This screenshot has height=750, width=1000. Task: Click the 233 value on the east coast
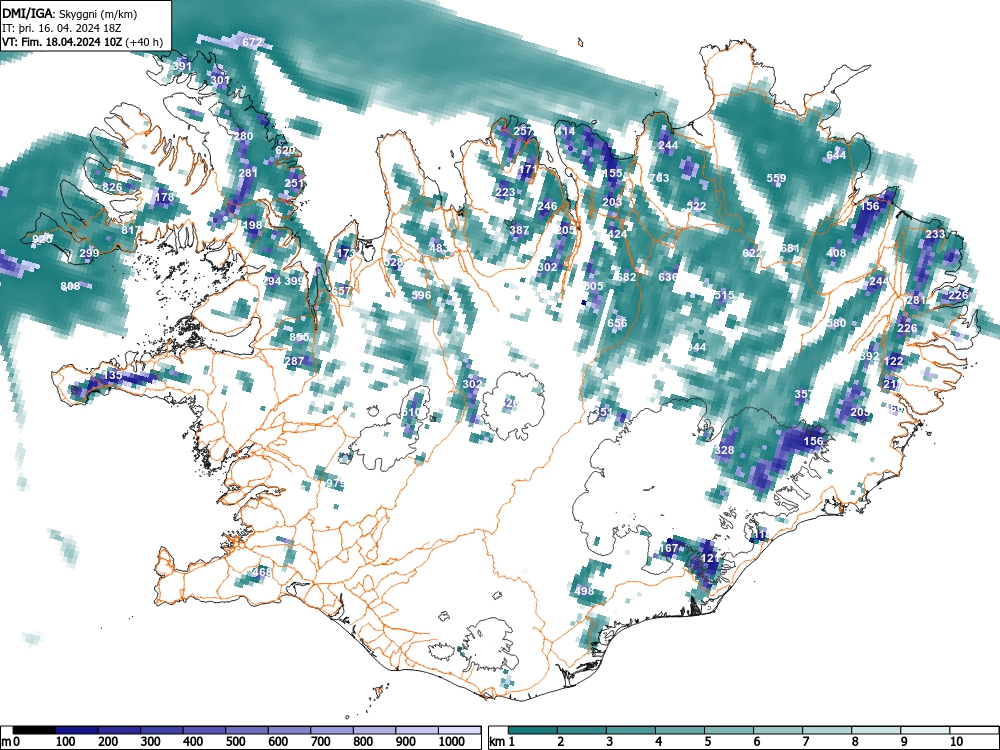935,234
